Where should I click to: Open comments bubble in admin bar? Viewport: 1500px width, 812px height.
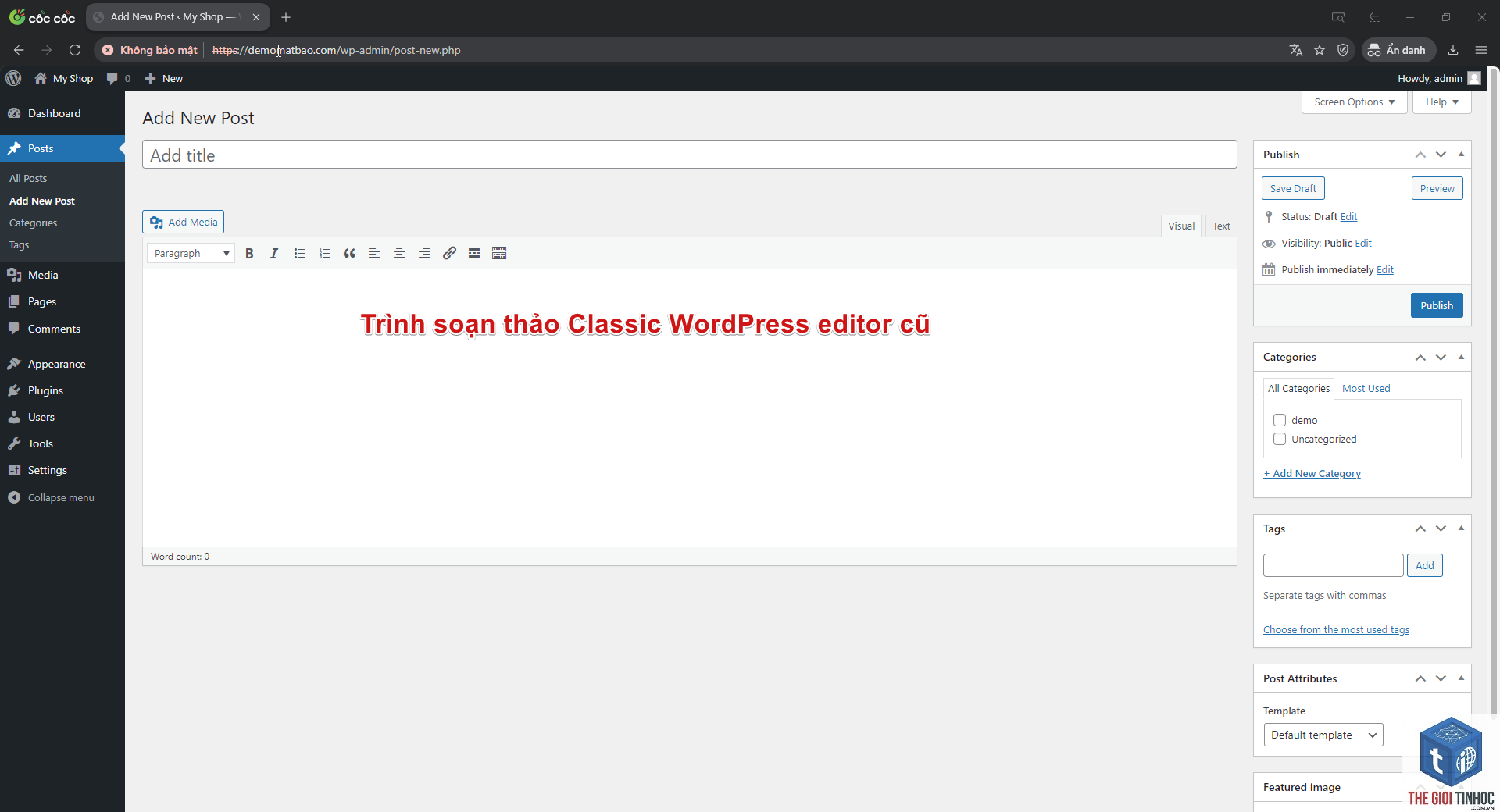[118, 78]
